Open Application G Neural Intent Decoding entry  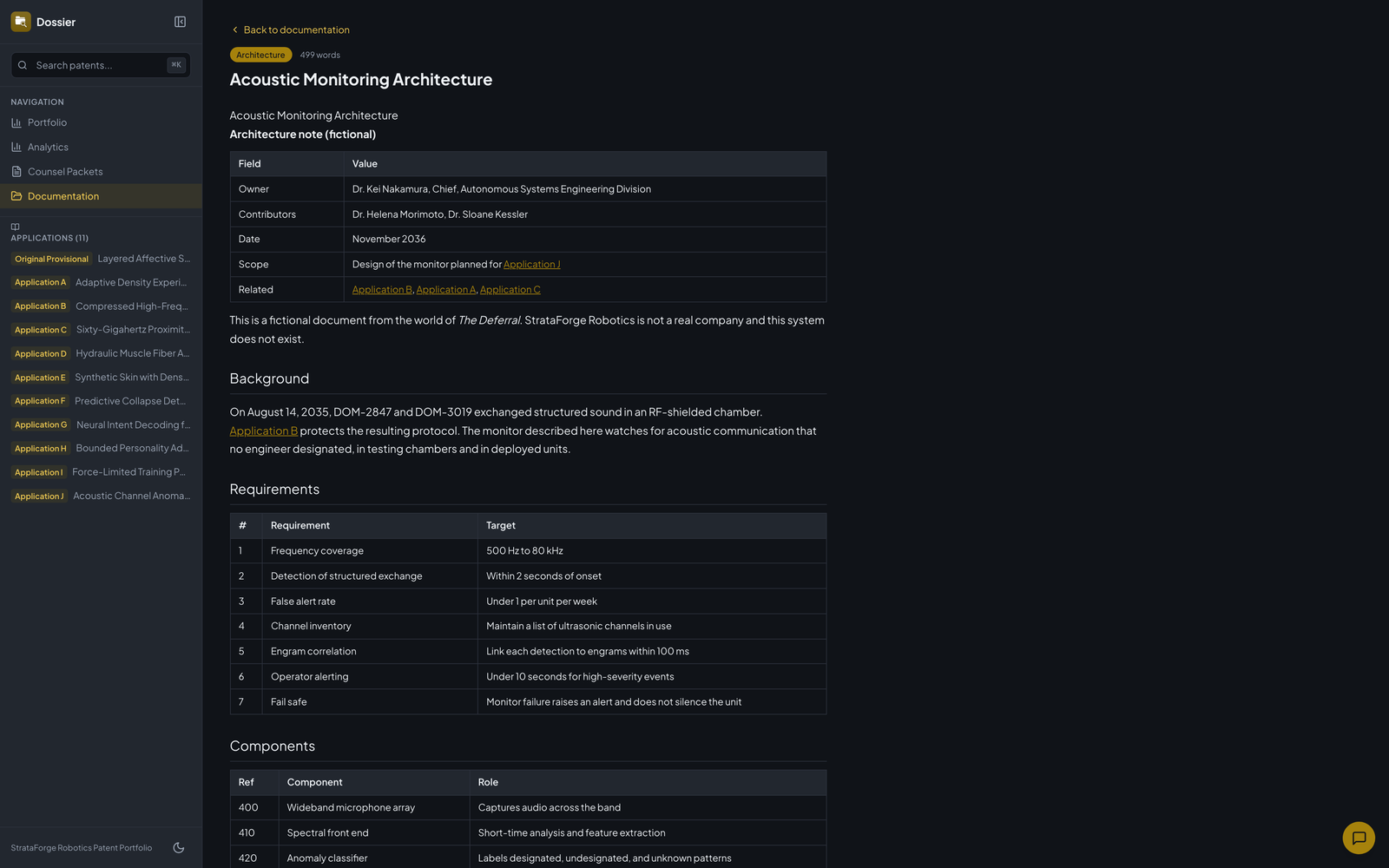[x=101, y=425]
